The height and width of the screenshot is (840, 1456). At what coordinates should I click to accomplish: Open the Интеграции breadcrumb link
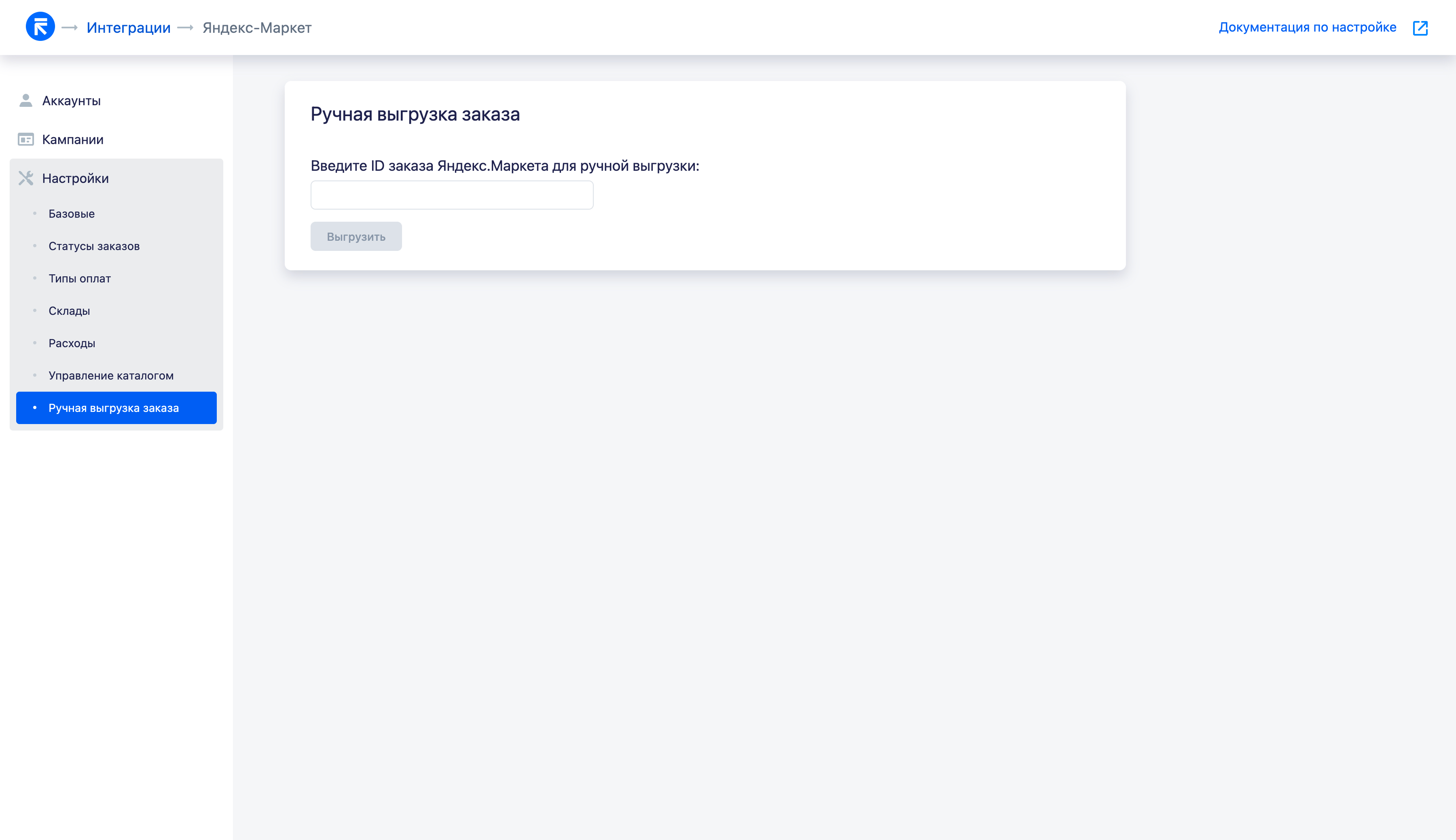(129, 28)
